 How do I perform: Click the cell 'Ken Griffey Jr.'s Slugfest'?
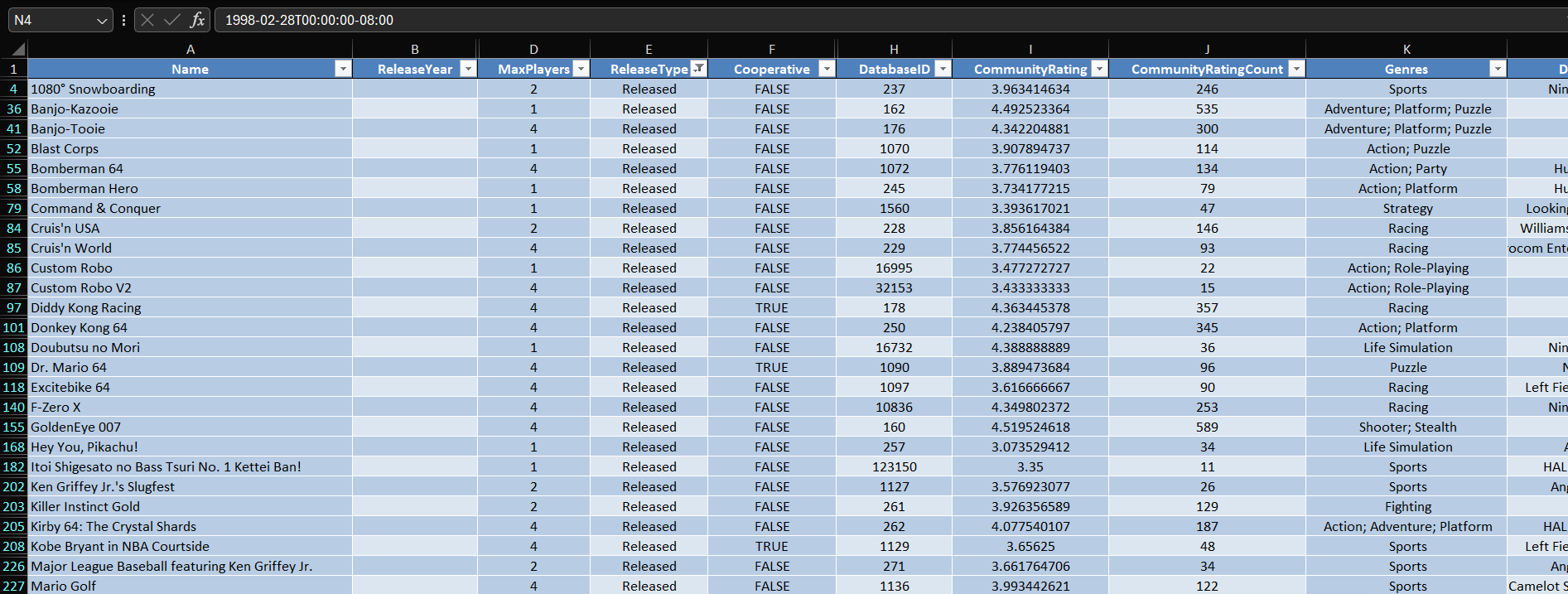click(191, 486)
